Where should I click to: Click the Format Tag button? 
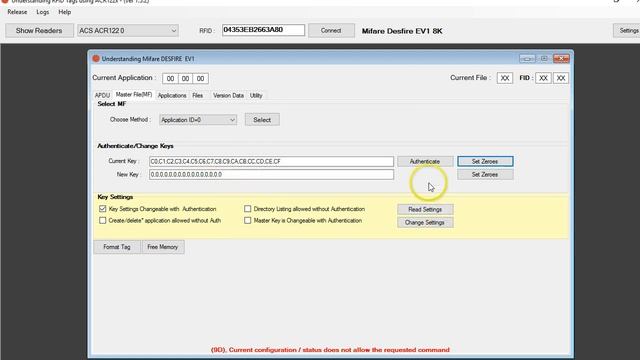point(117,247)
